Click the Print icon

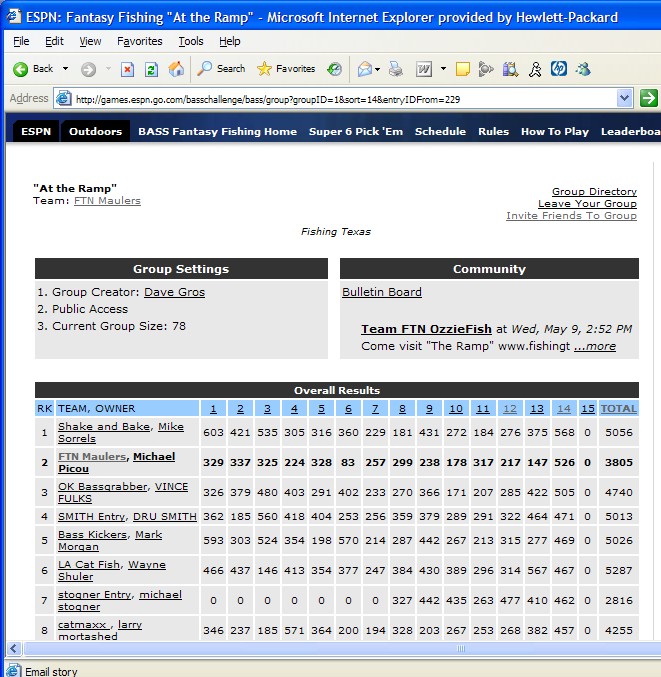pyautogui.click(x=395, y=69)
